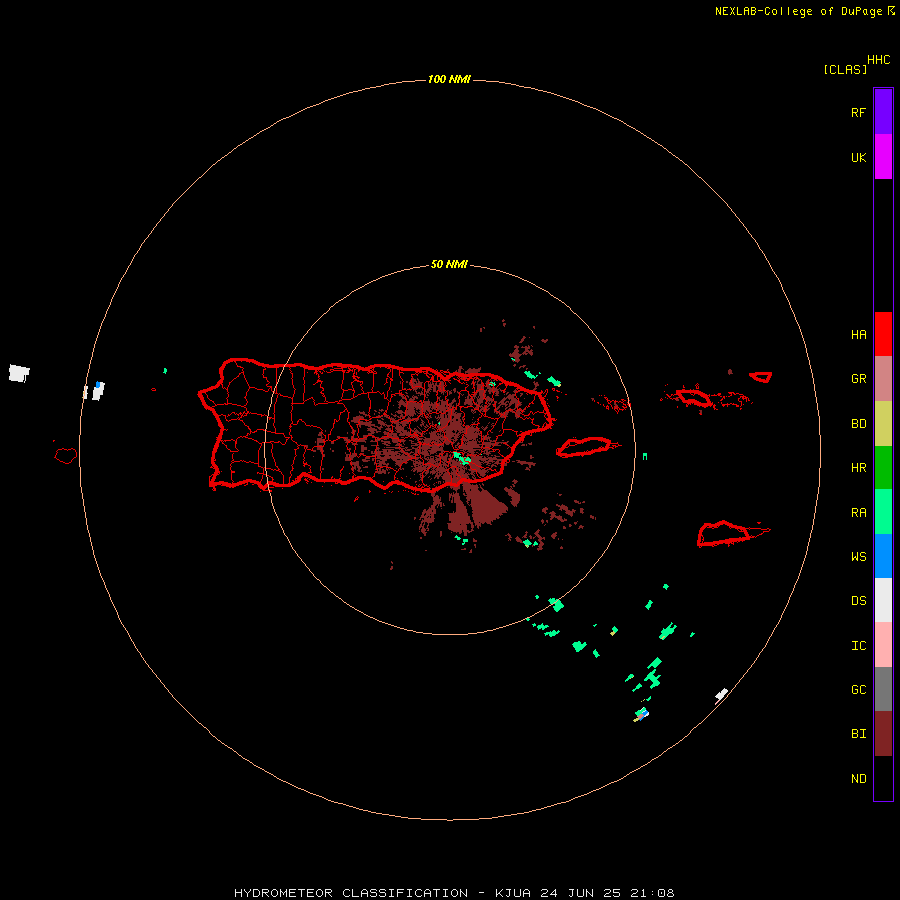Click the white dry-snow echo at the far left edge
900x900 pixels.
(19, 373)
